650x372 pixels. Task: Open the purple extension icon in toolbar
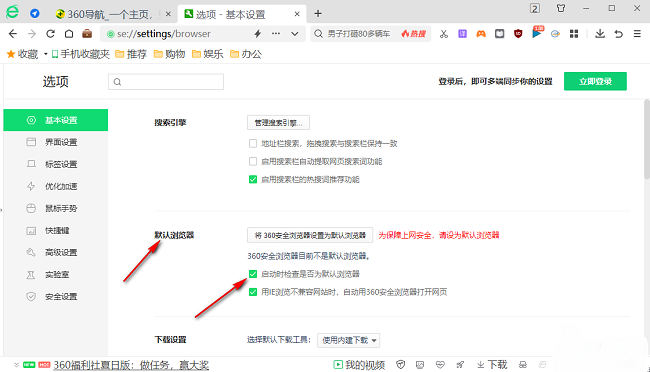pos(462,34)
